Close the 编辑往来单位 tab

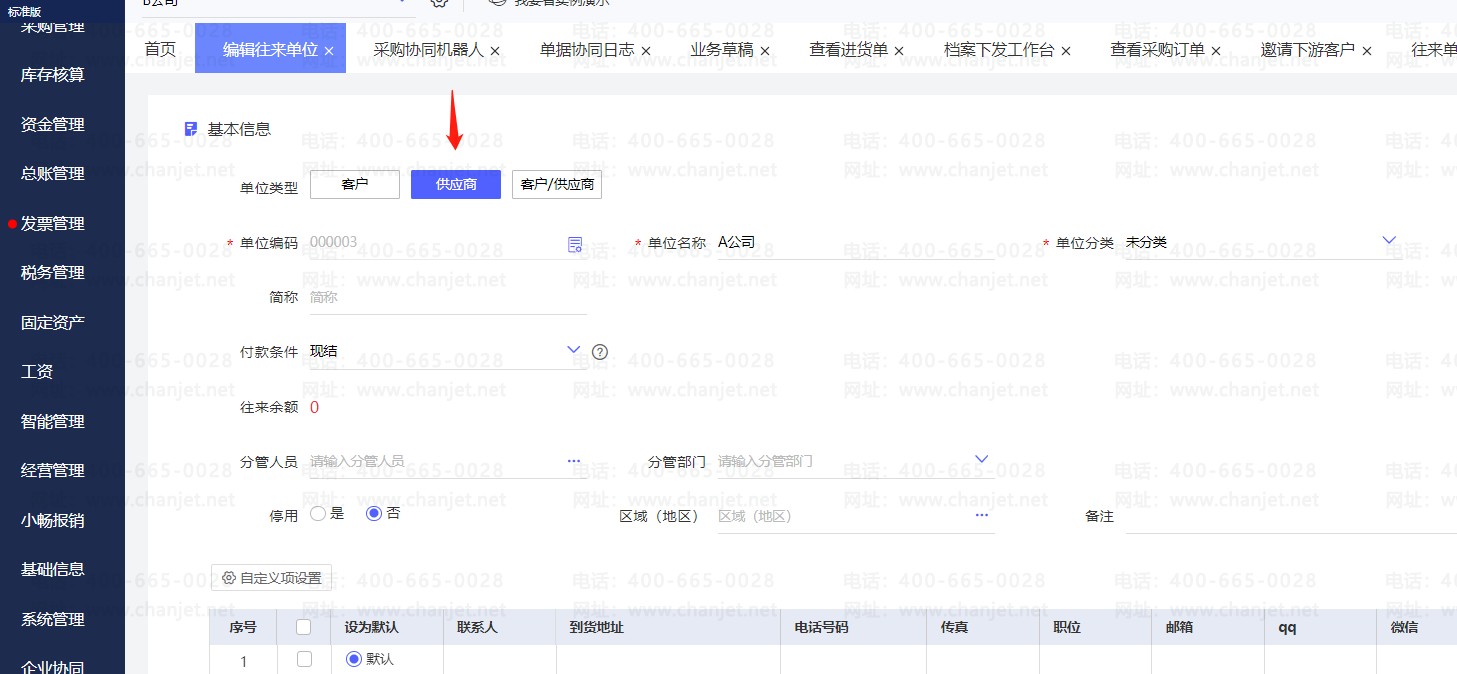click(x=329, y=51)
